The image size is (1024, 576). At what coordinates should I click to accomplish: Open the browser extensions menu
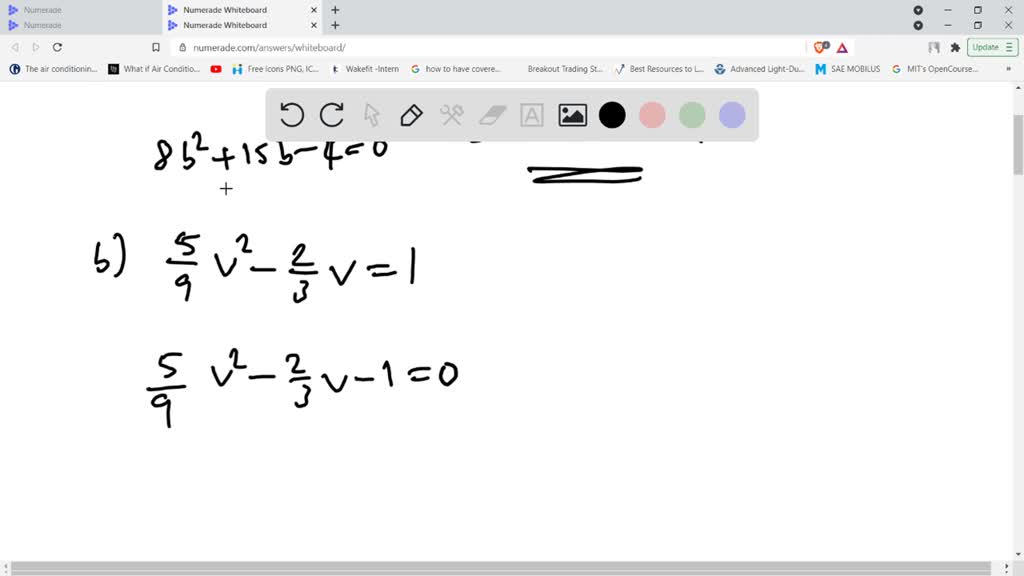point(956,47)
